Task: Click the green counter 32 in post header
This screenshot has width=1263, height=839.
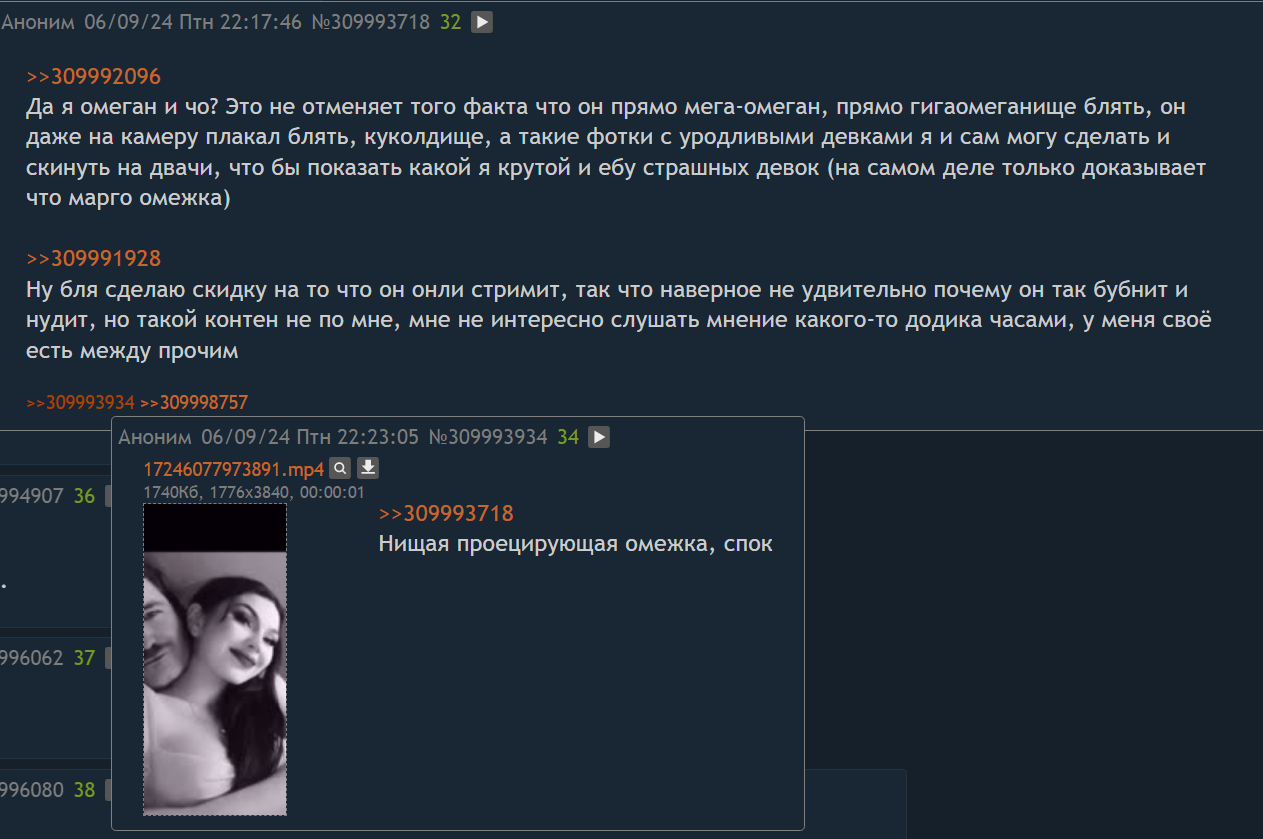Action: (451, 22)
